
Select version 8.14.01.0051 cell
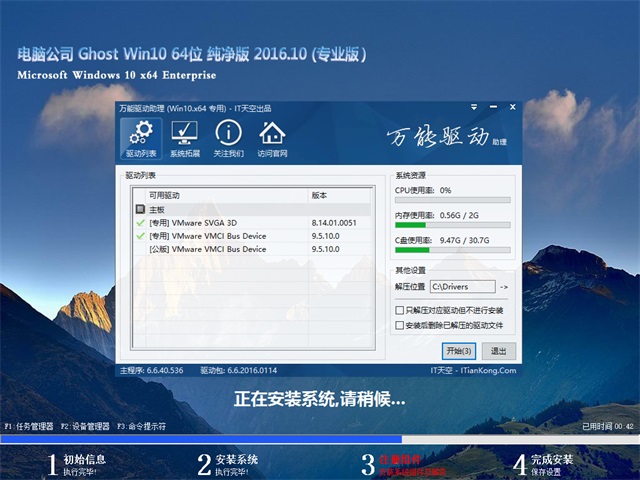click(x=334, y=223)
